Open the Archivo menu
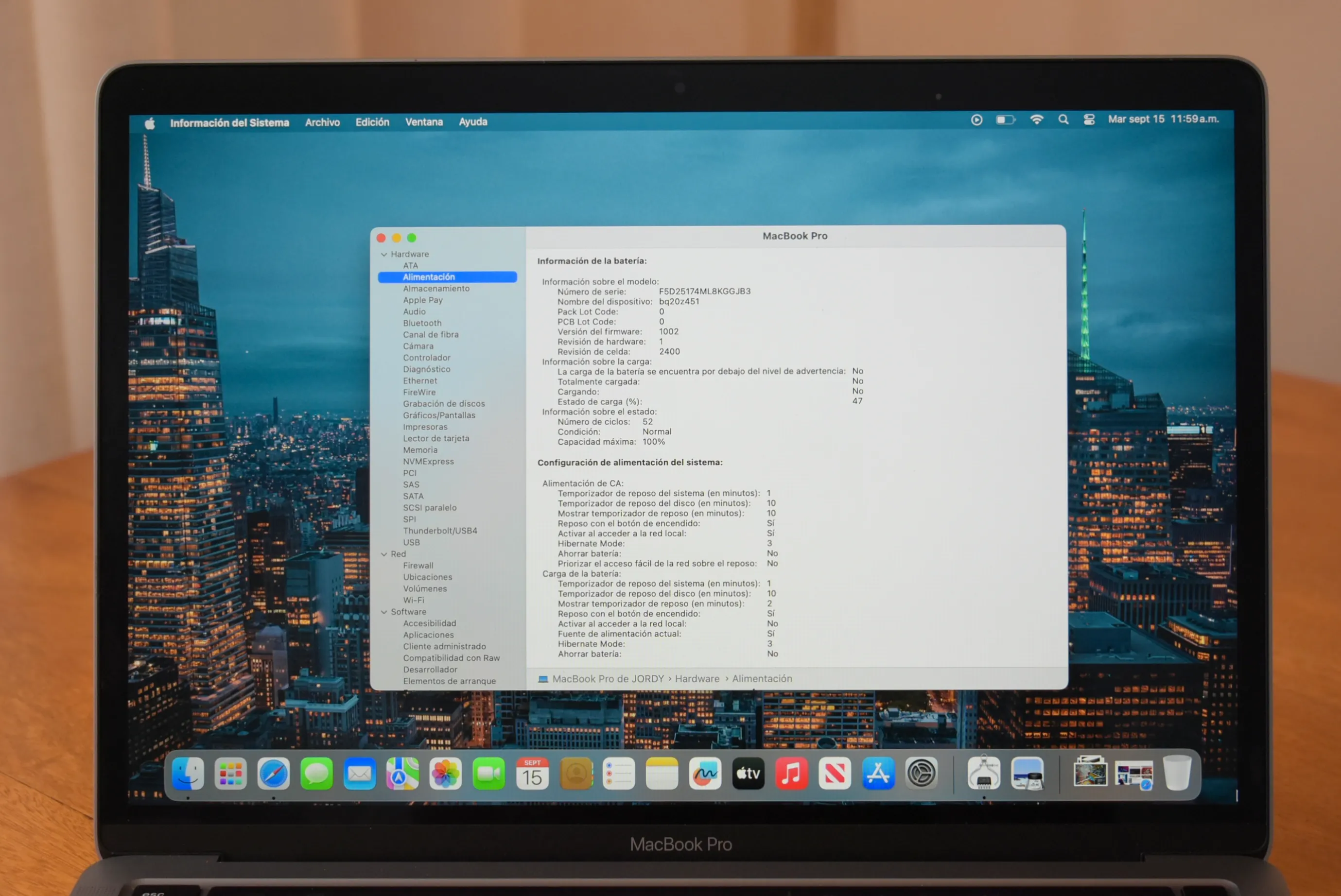Image resolution: width=1341 pixels, height=896 pixels. point(322,122)
